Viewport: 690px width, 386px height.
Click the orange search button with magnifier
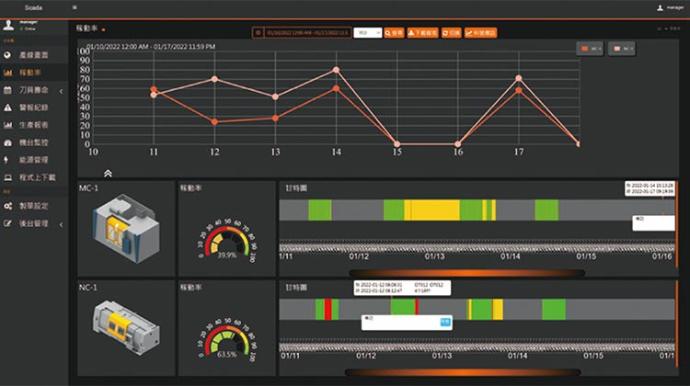[x=394, y=33]
